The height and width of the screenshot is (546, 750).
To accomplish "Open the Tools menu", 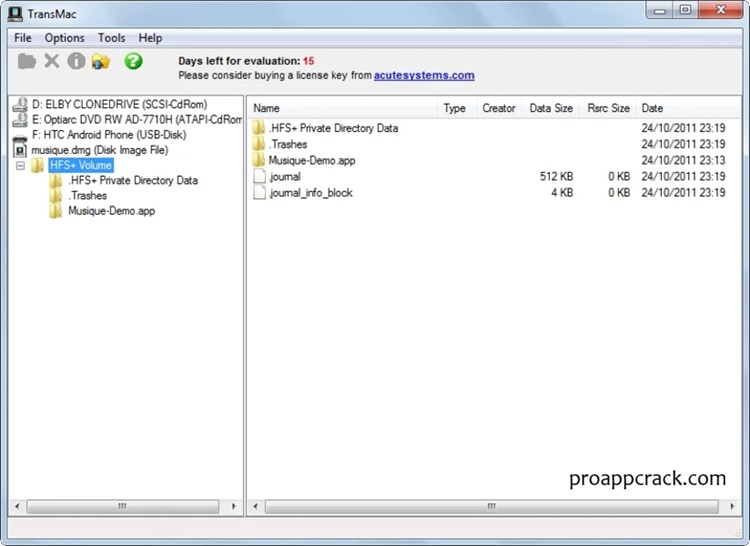I will 111,38.
